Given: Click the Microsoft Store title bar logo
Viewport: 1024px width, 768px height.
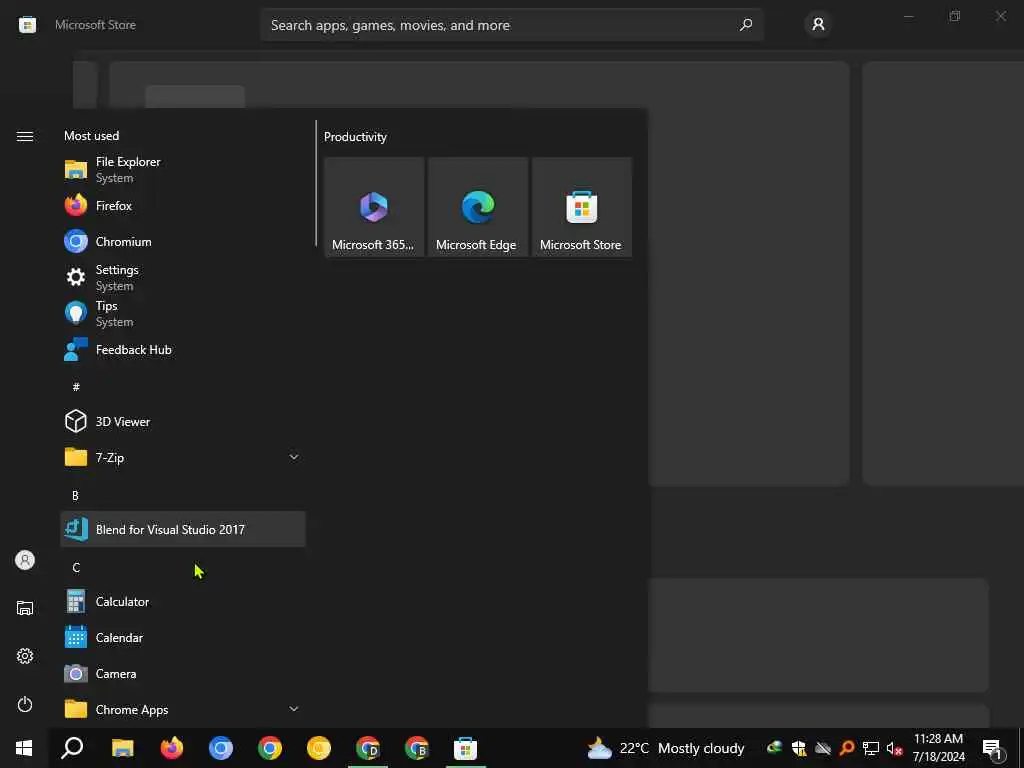Looking at the screenshot, I should pyautogui.click(x=27, y=25).
